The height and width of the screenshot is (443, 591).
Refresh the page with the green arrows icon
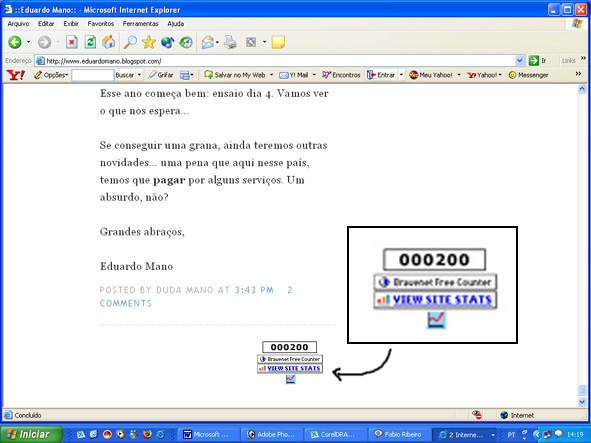point(90,42)
